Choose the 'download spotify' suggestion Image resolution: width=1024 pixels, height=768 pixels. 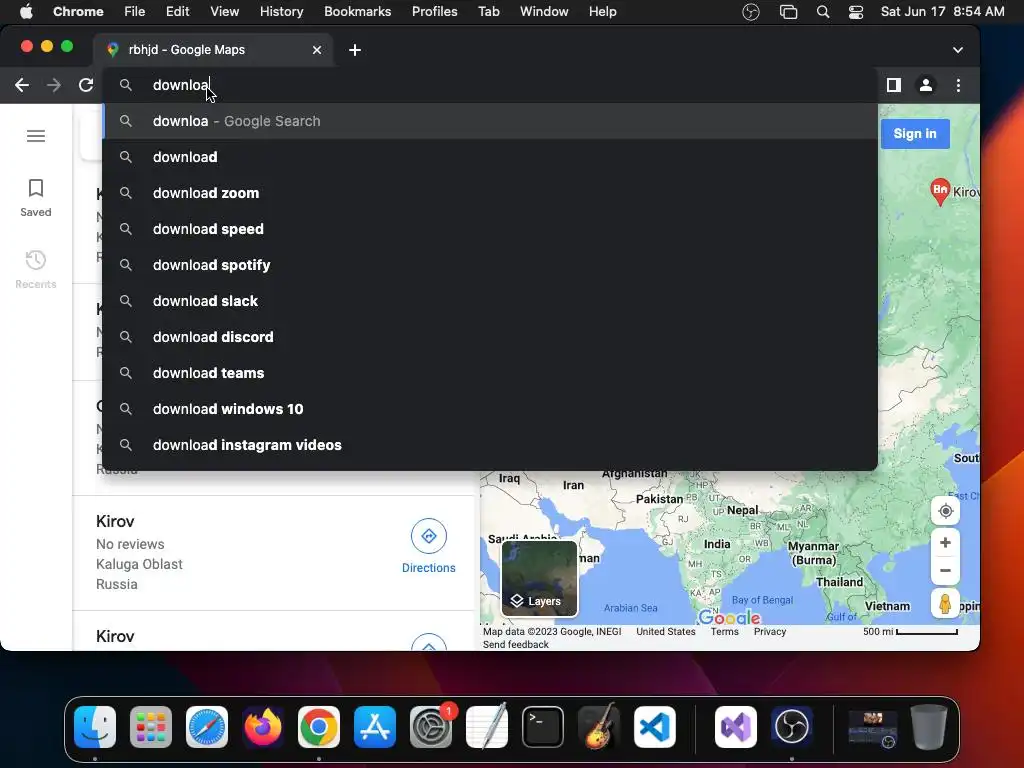490,264
